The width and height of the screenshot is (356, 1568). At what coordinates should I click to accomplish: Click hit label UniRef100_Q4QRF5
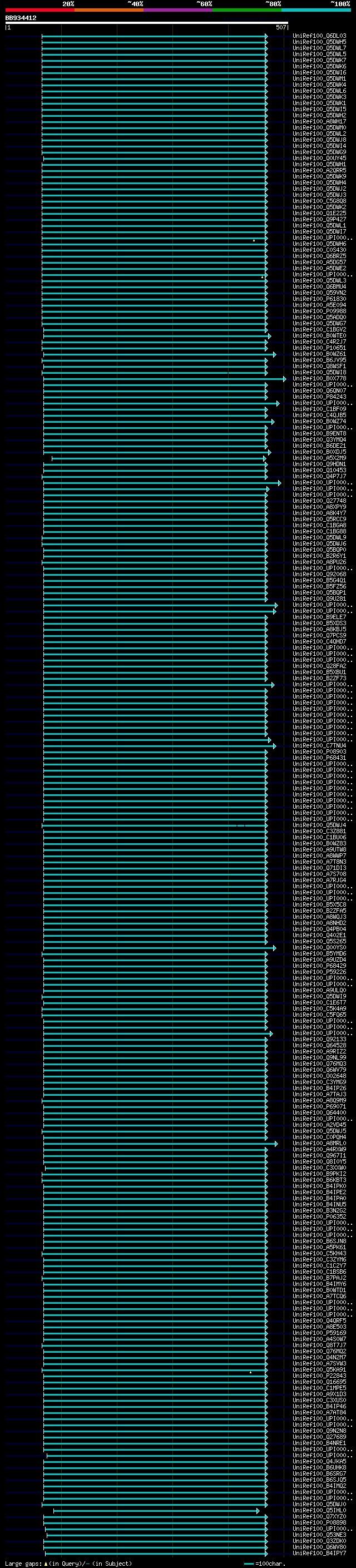(319, 1321)
